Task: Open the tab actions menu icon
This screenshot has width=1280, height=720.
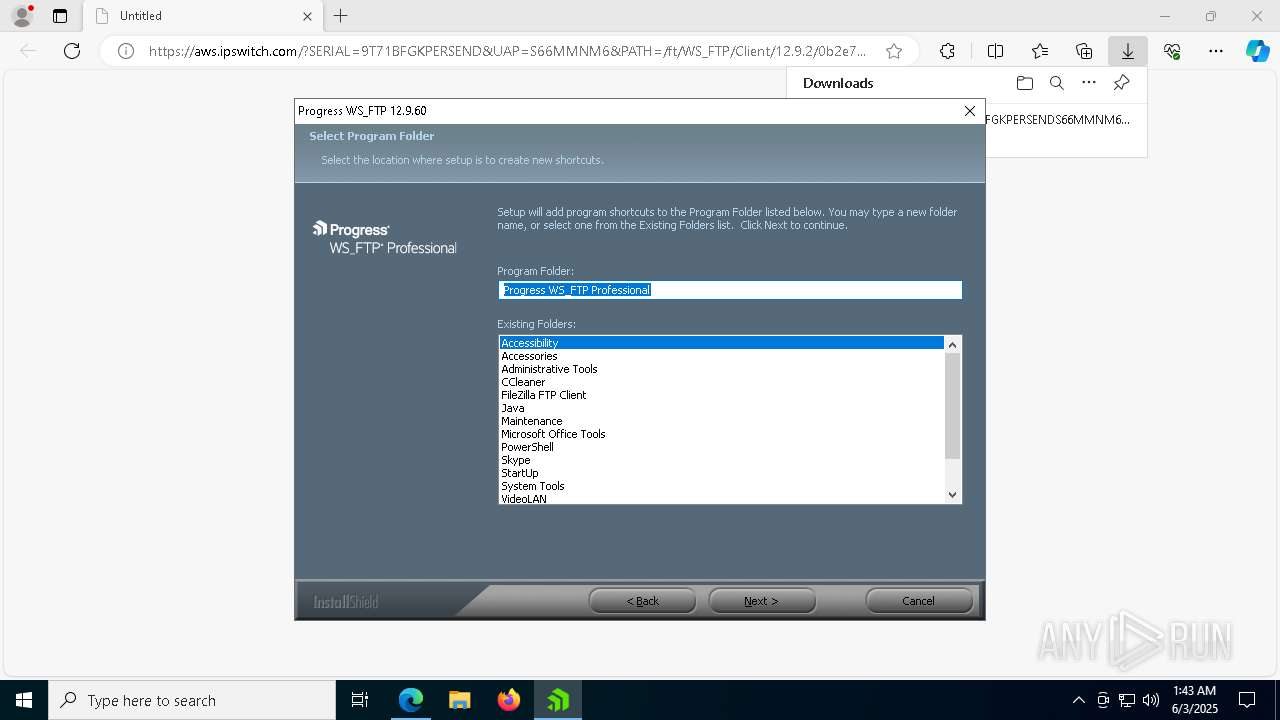Action: pos(60,16)
